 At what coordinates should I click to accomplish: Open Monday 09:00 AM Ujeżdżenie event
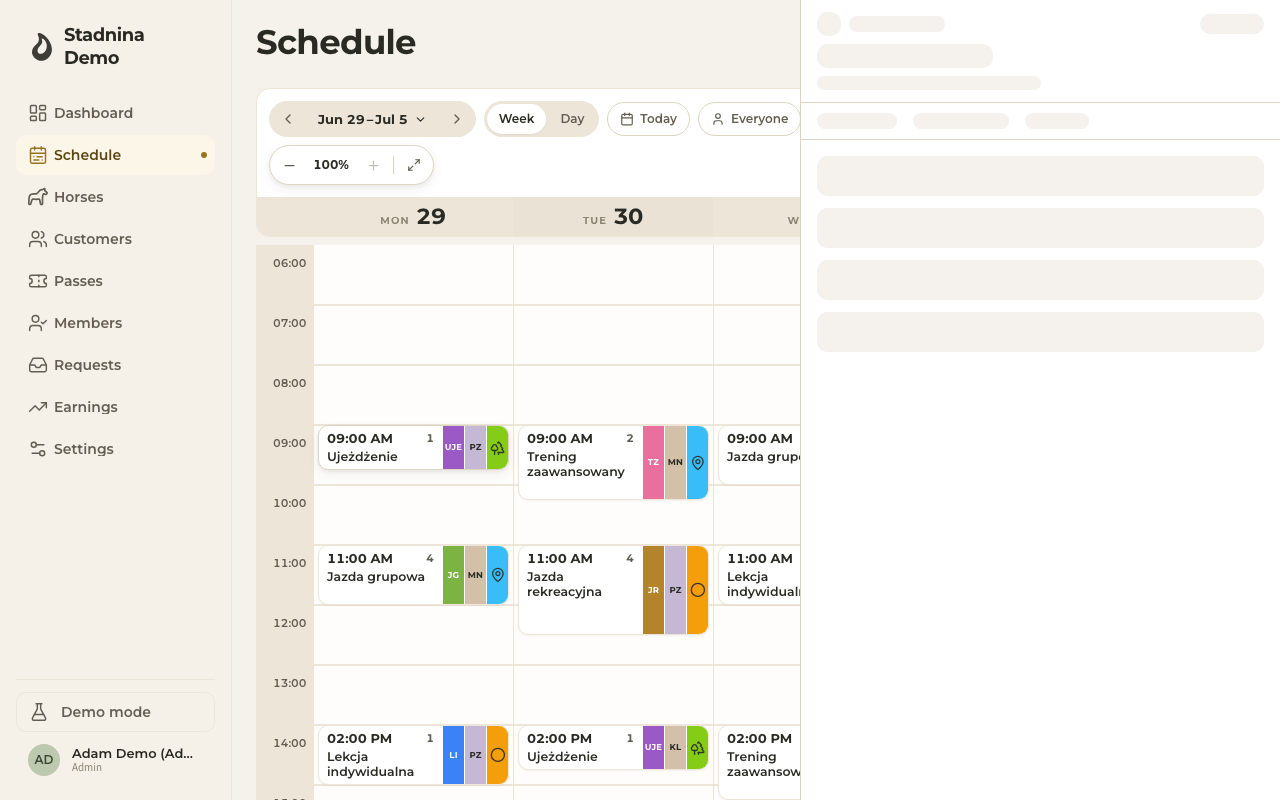point(380,448)
